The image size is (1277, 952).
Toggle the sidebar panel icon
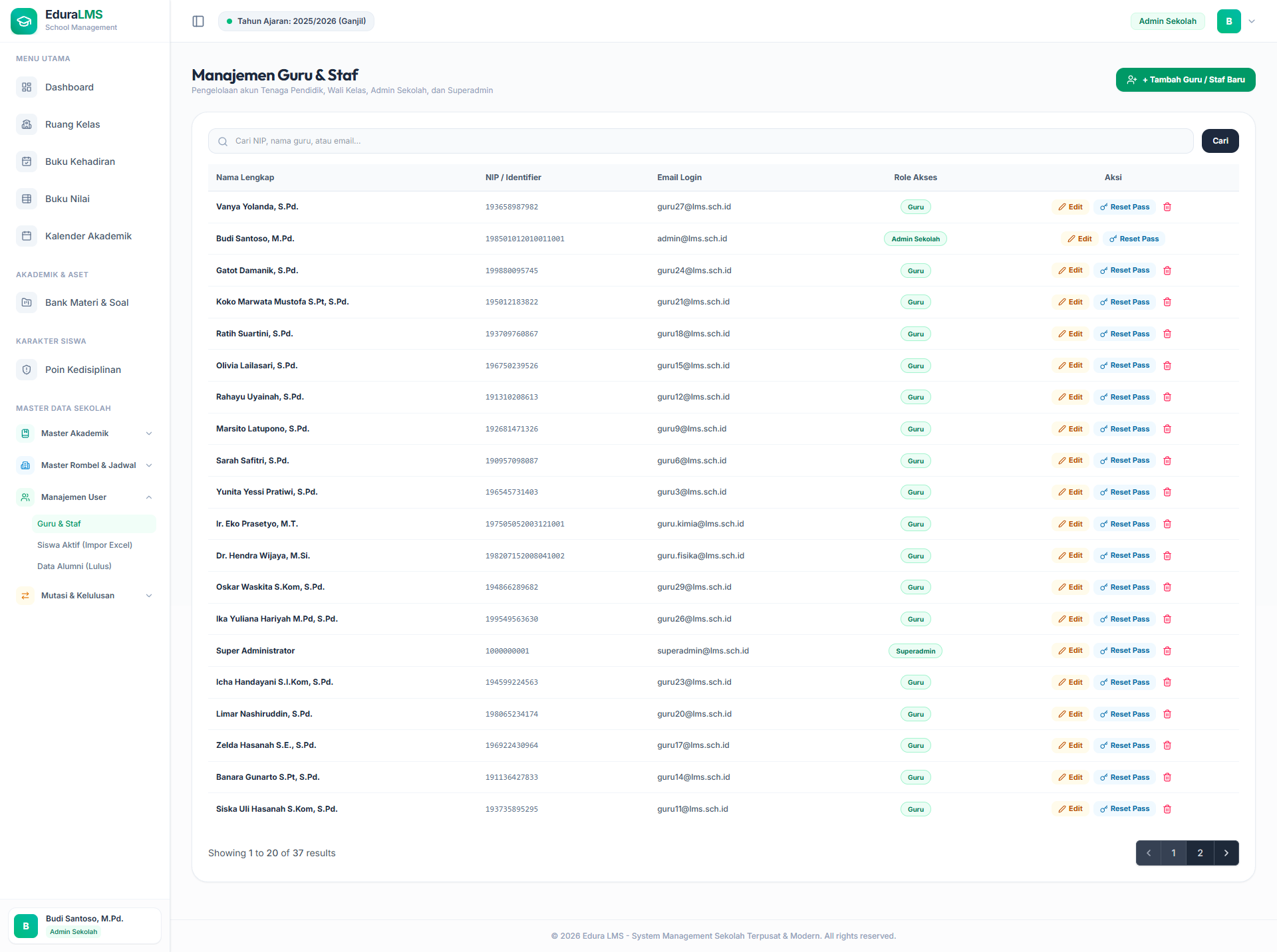pos(198,21)
